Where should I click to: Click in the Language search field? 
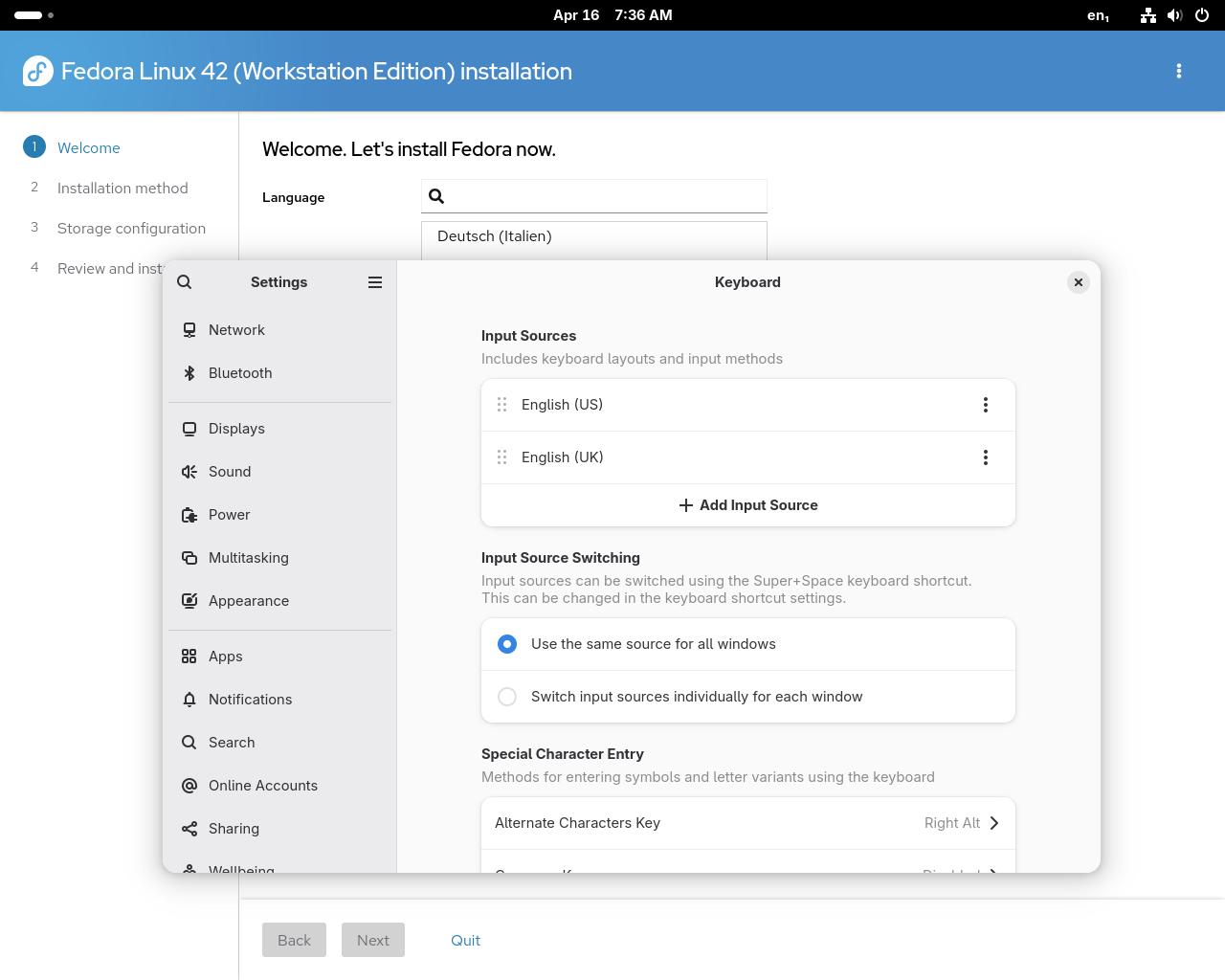click(x=594, y=196)
